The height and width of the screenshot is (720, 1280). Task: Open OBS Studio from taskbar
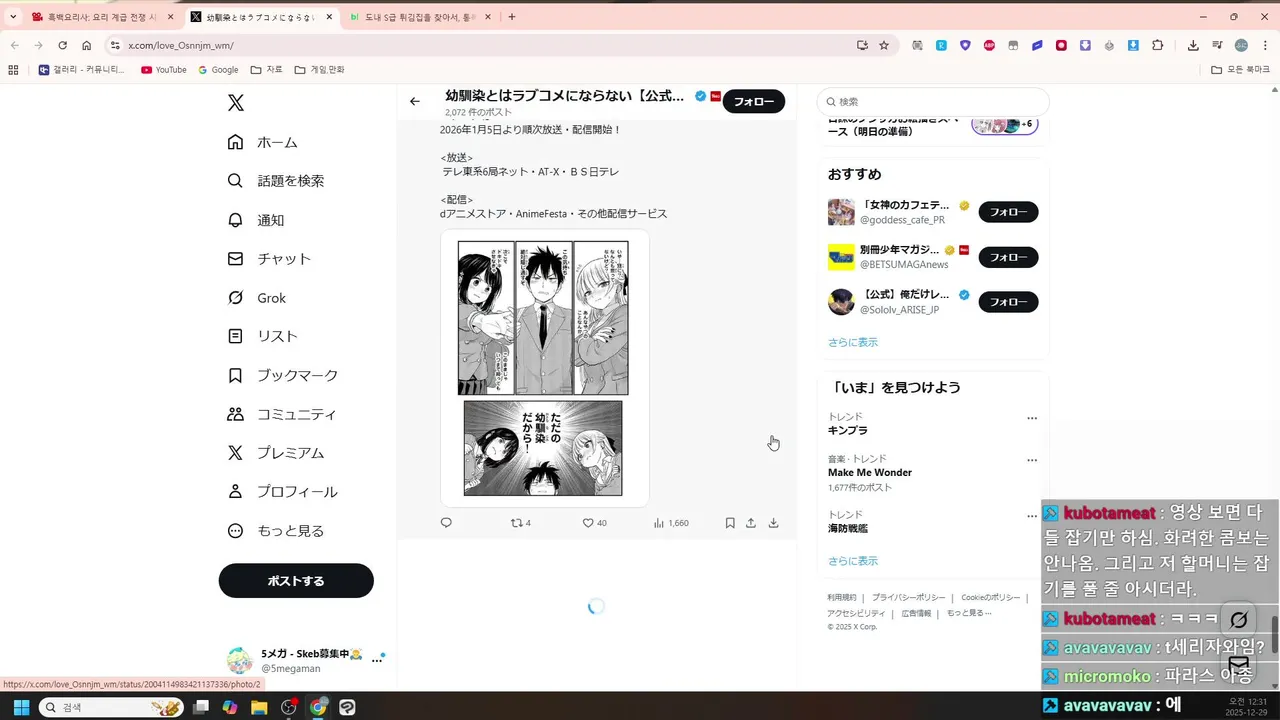click(x=289, y=707)
